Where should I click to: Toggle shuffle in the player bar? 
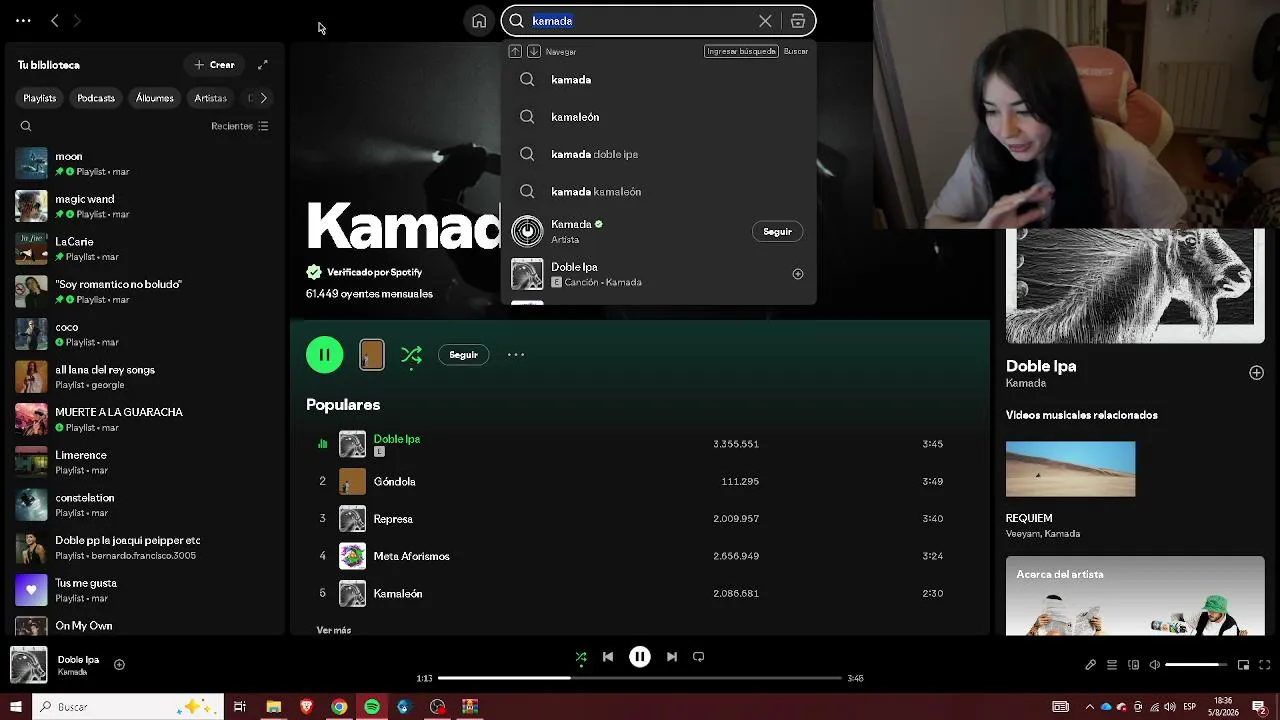tap(581, 657)
